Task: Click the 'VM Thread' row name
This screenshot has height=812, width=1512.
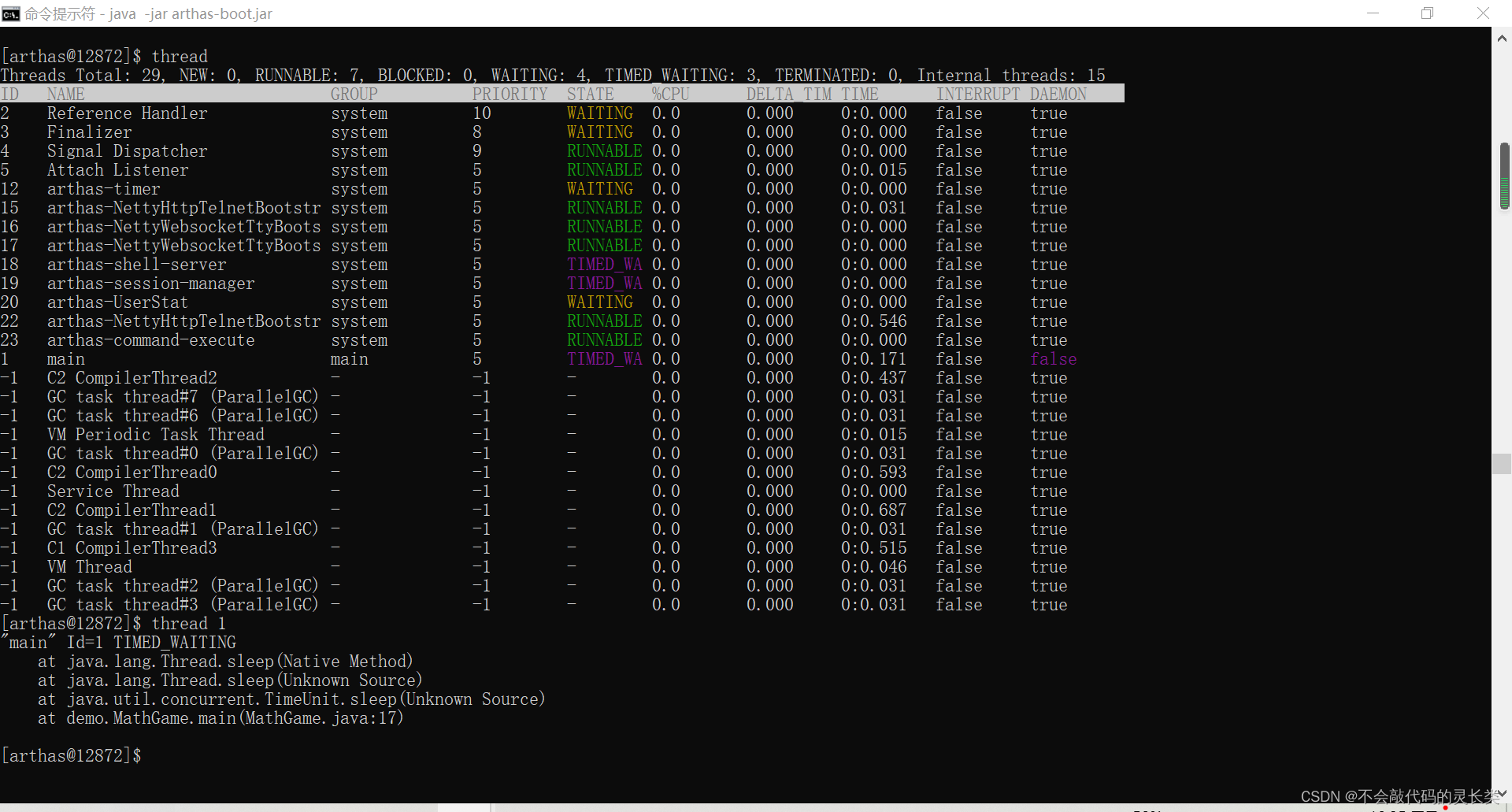Action: pyautogui.click(x=89, y=567)
